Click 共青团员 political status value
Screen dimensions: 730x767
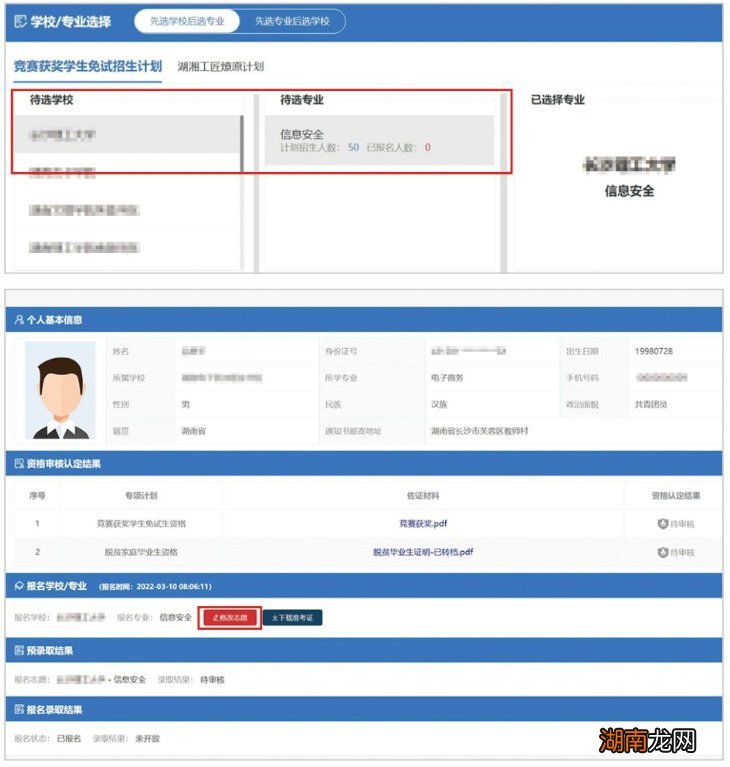651,404
